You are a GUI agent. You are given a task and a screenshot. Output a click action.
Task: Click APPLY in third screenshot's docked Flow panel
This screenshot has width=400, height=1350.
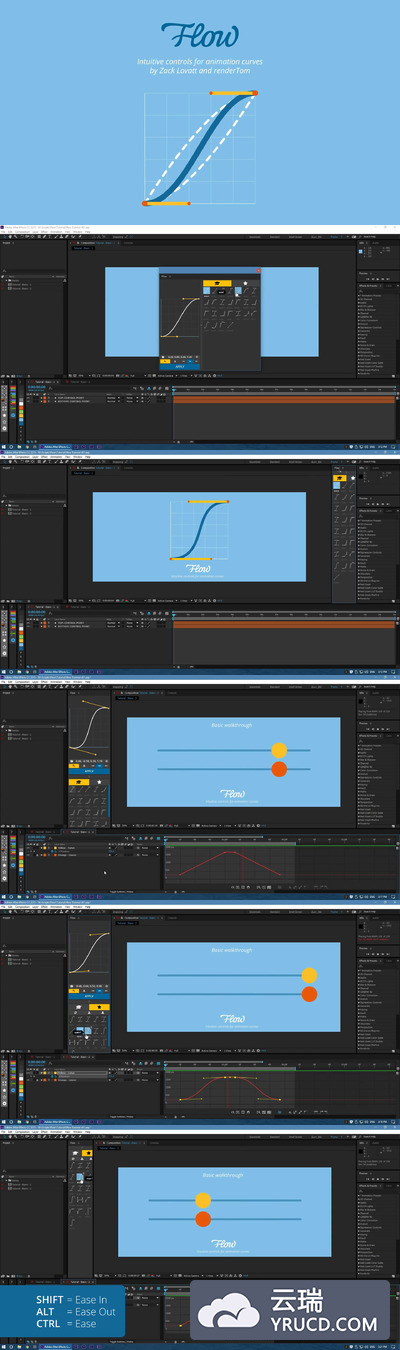[x=88, y=771]
